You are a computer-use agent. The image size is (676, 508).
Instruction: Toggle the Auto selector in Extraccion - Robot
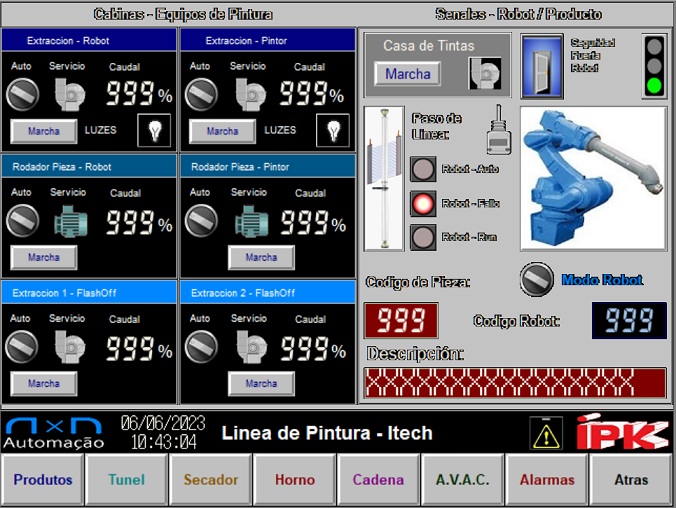point(22,94)
